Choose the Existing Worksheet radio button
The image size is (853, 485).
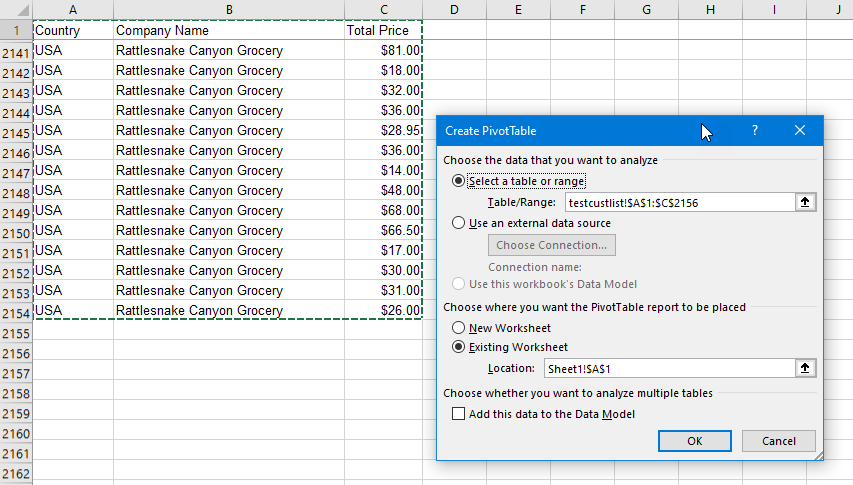pos(459,347)
